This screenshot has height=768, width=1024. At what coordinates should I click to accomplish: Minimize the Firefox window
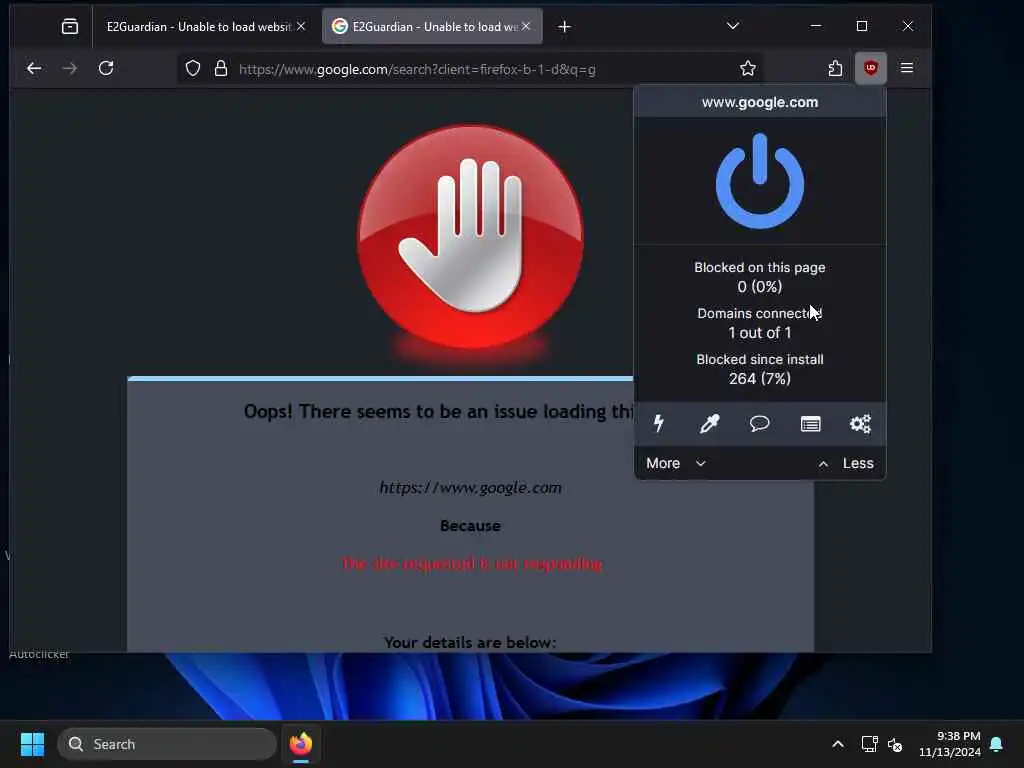click(816, 26)
